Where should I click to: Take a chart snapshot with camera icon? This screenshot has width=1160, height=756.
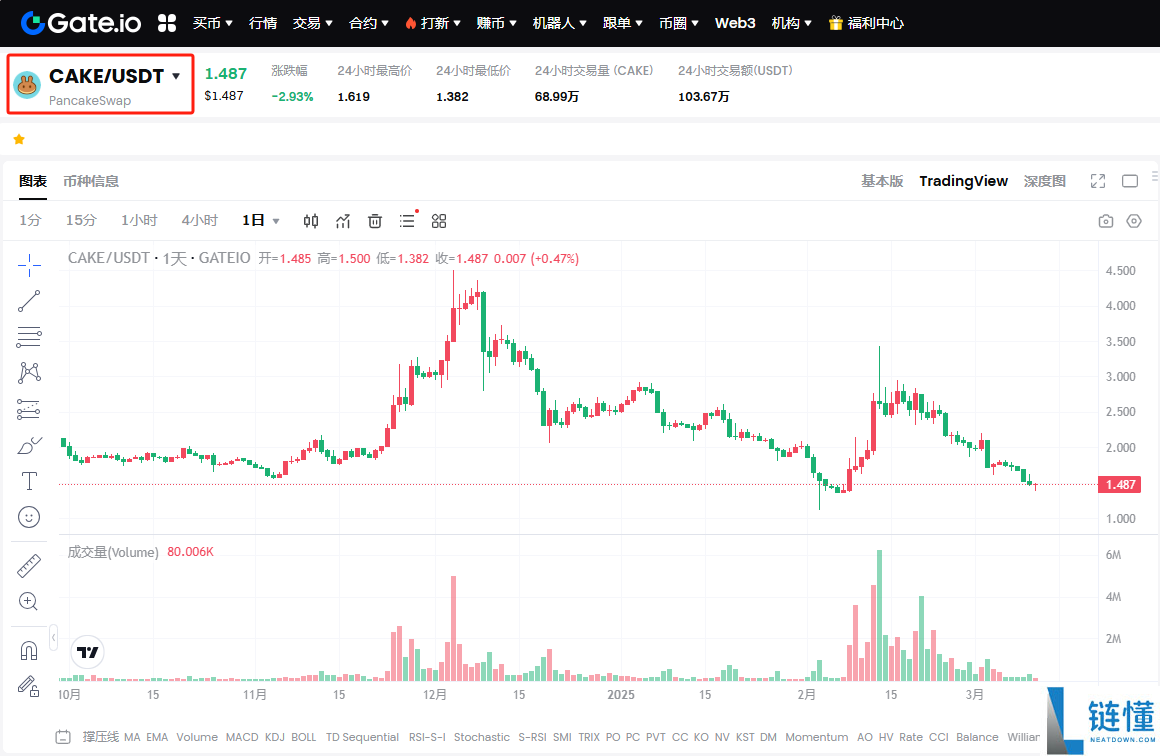(x=1105, y=221)
